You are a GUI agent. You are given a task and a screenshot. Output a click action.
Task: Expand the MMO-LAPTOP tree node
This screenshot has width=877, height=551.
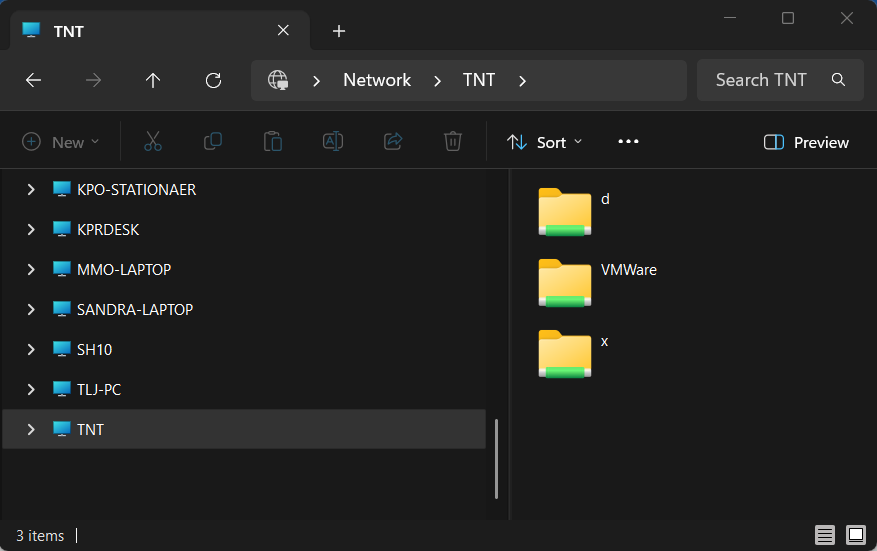pyautogui.click(x=31, y=270)
